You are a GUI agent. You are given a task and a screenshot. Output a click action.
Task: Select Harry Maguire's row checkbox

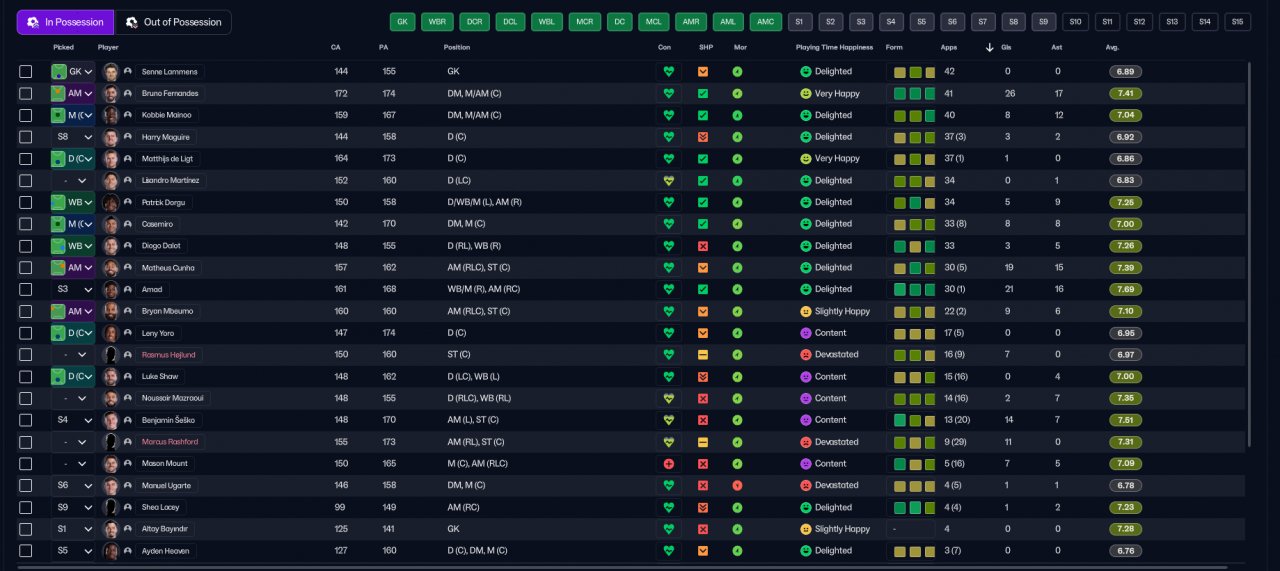coord(25,137)
